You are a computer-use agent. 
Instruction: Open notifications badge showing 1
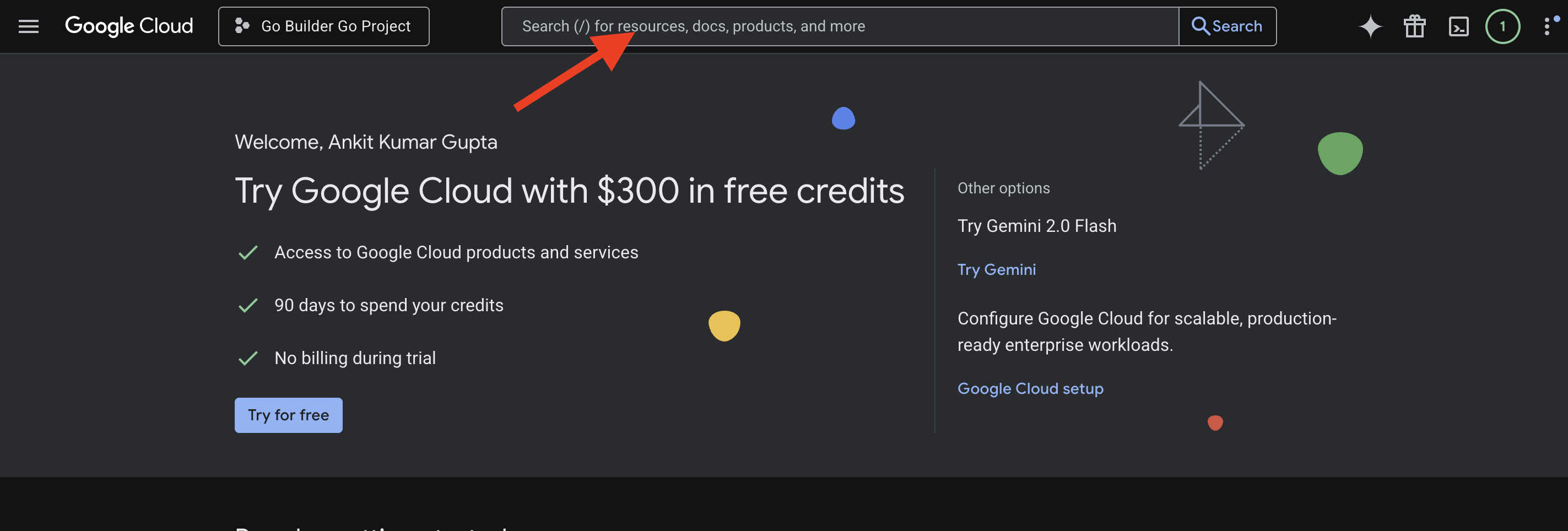pyautogui.click(x=1502, y=26)
